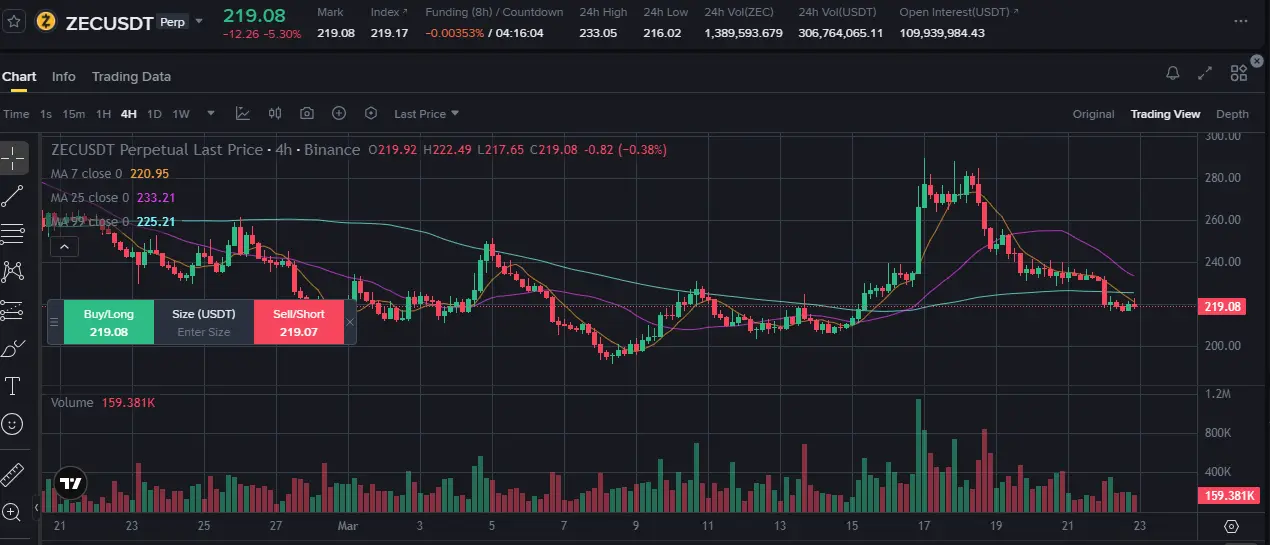Image resolution: width=1270 pixels, height=545 pixels.
Task: Close the quick order trade panel
Action: [350, 322]
